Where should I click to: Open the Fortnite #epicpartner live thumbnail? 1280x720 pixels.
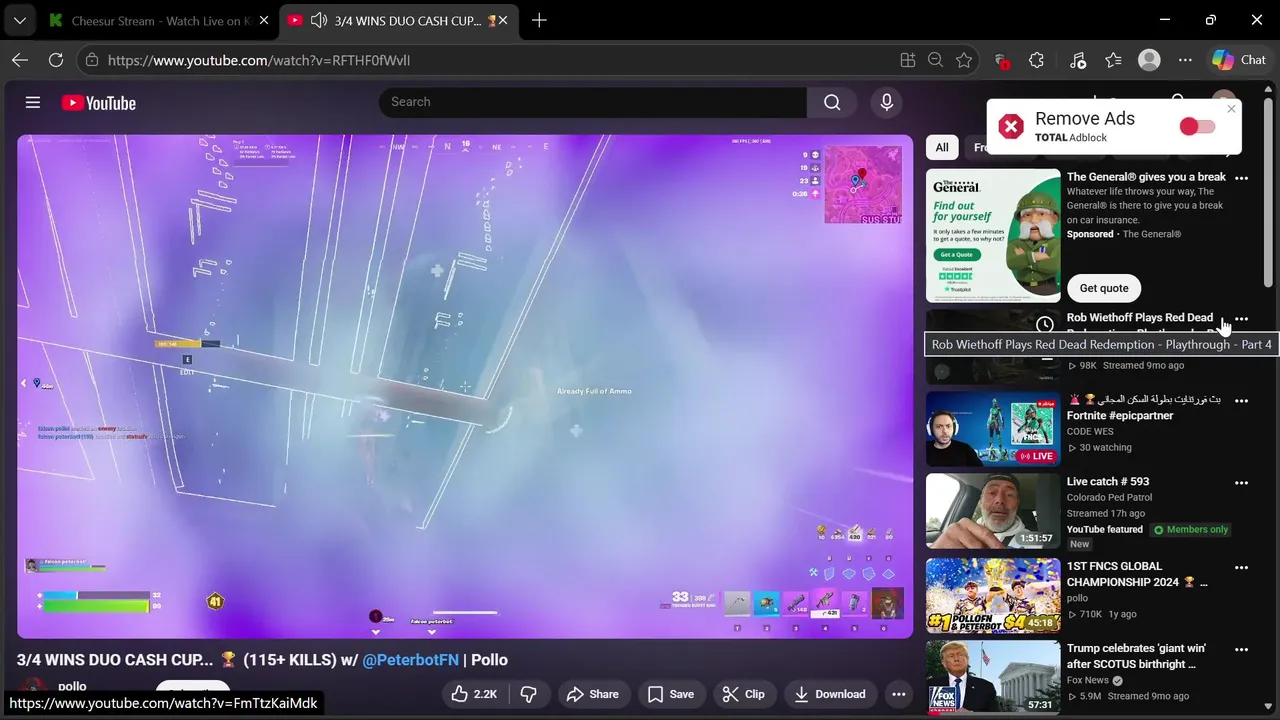993,429
